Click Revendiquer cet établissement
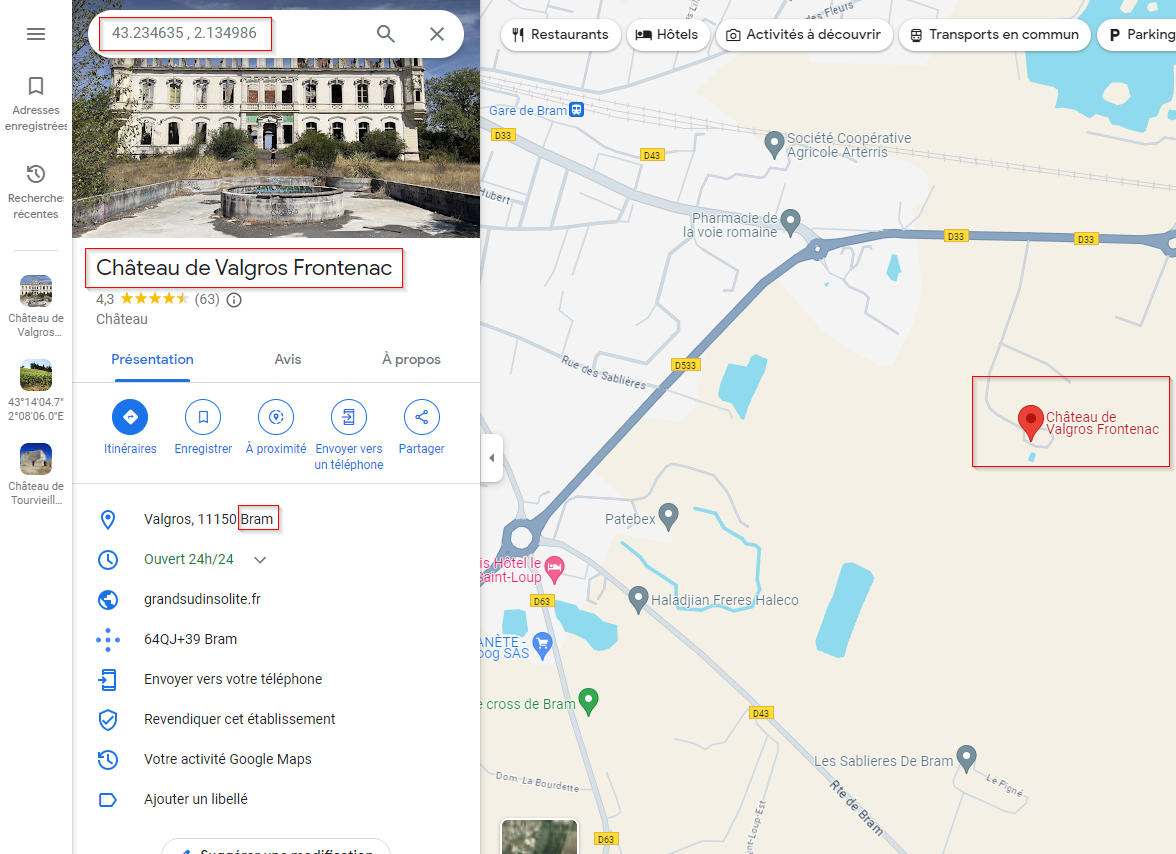The width and height of the screenshot is (1176, 854). coord(239,719)
